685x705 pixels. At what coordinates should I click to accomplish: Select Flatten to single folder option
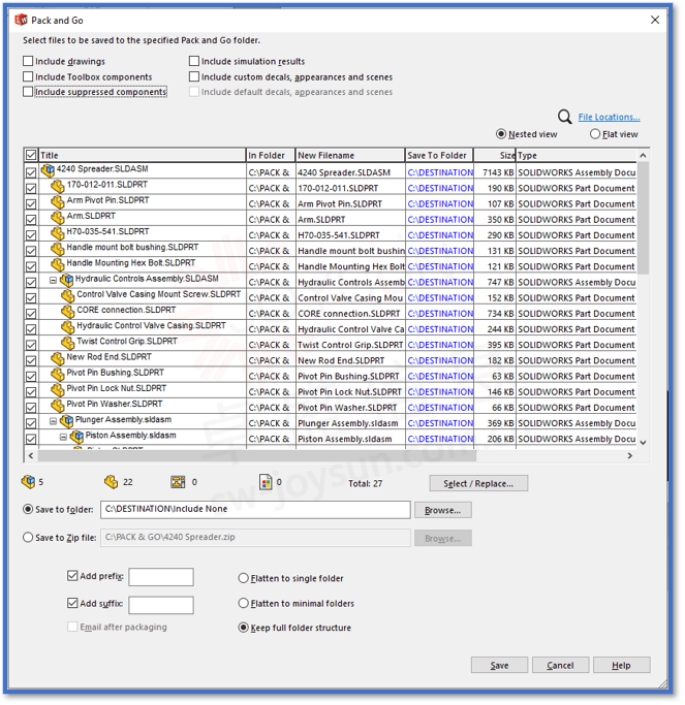pyautogui.click(x=243, y=578)
